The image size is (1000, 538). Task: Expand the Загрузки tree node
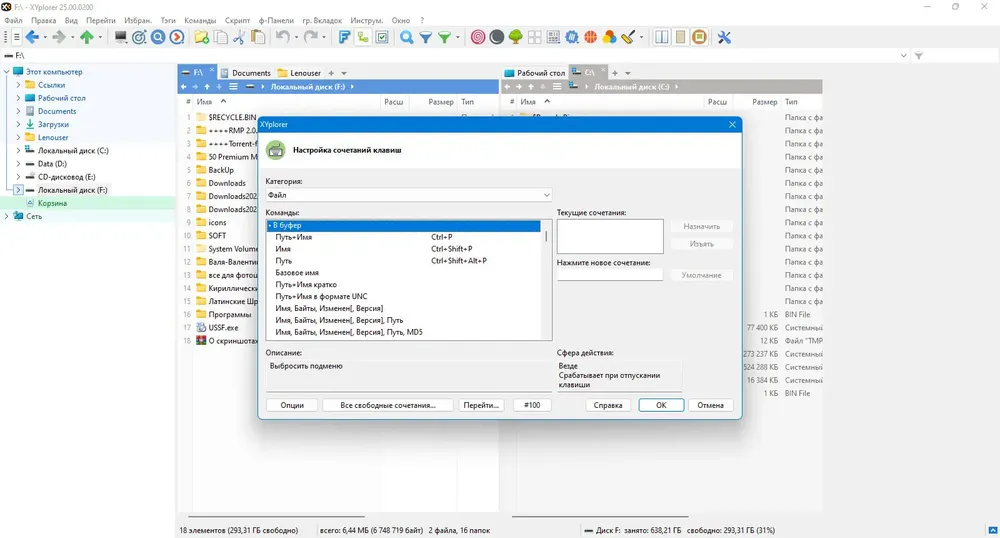tap(18, 124)
